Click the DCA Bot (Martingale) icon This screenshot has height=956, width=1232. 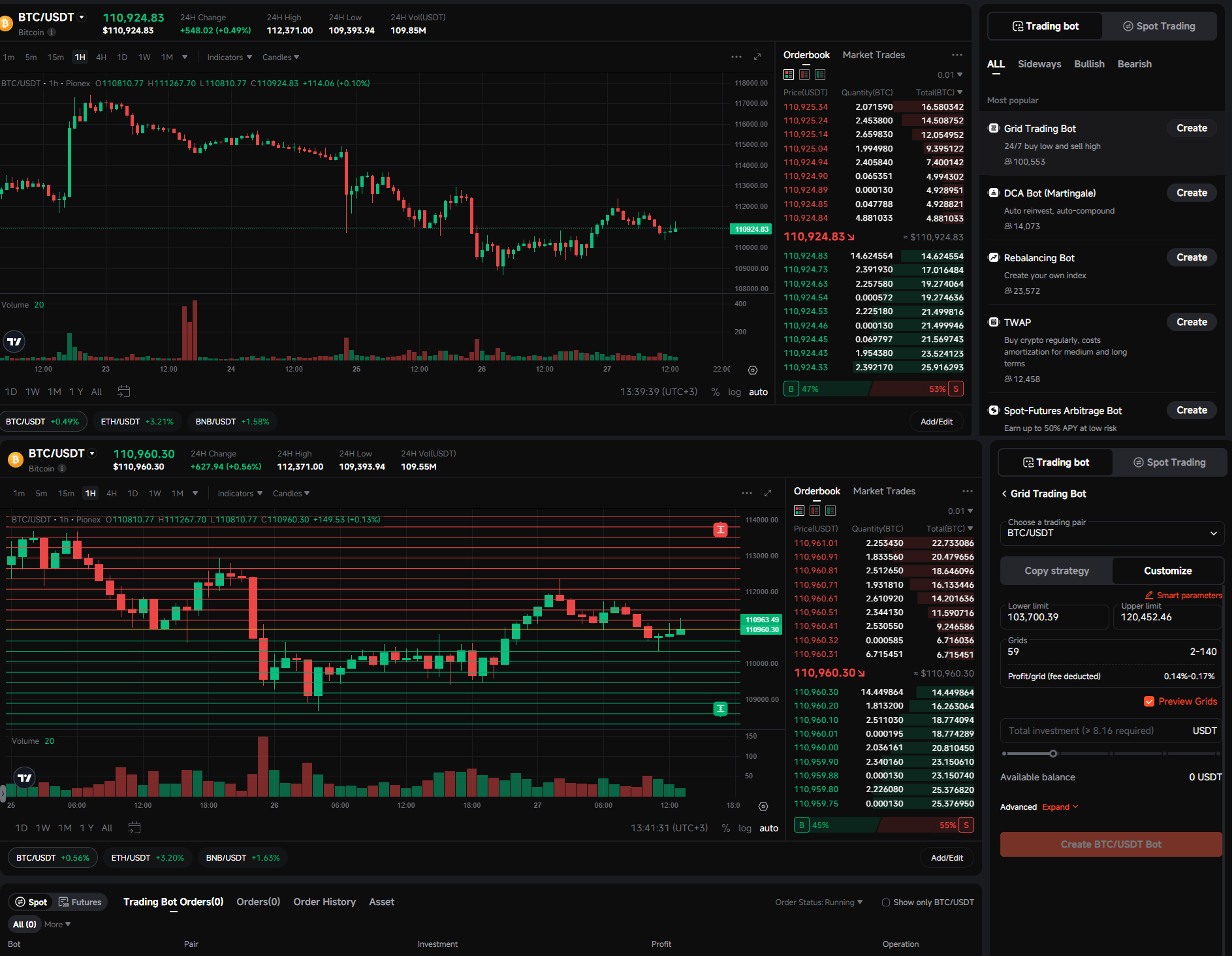[x=994, y=193]
